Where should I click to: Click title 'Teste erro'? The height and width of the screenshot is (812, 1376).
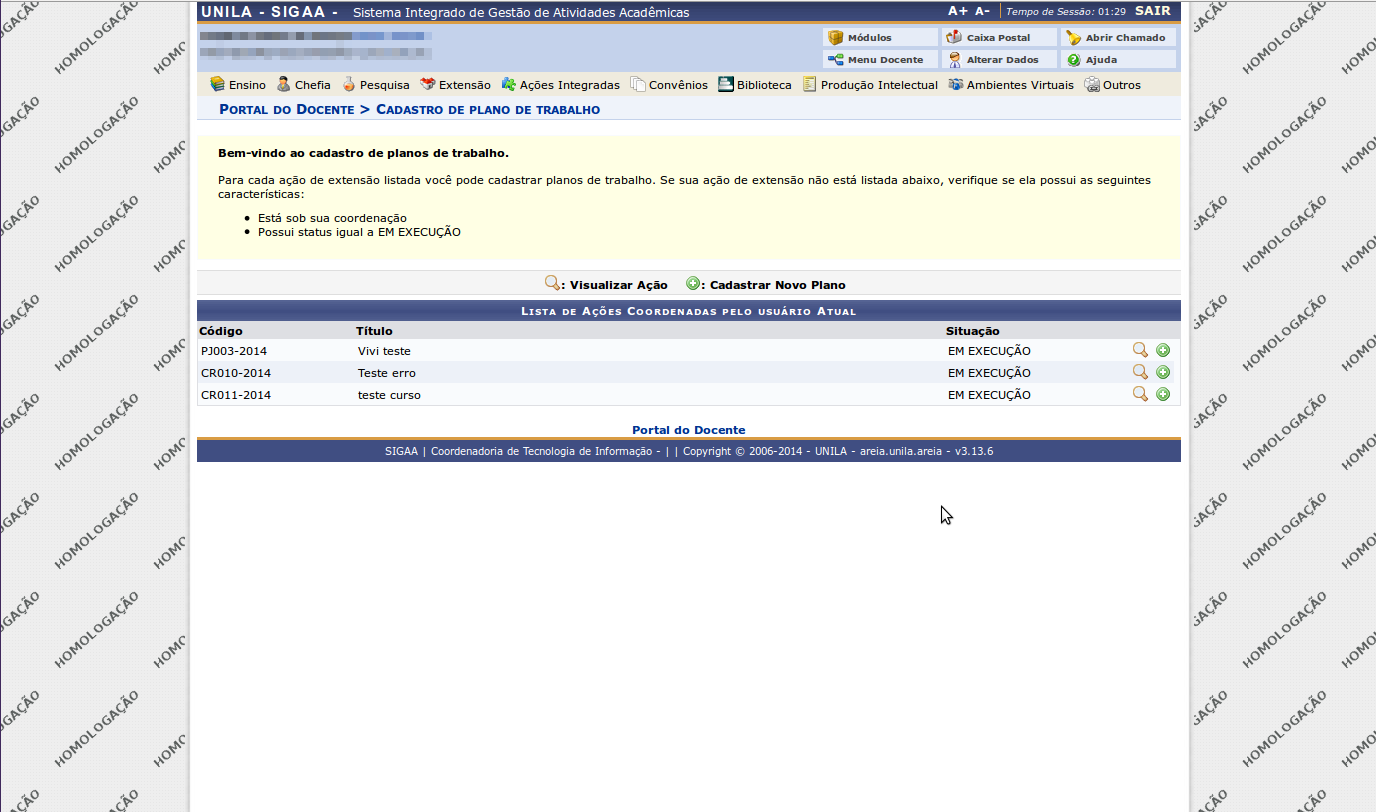pos(386,373)
